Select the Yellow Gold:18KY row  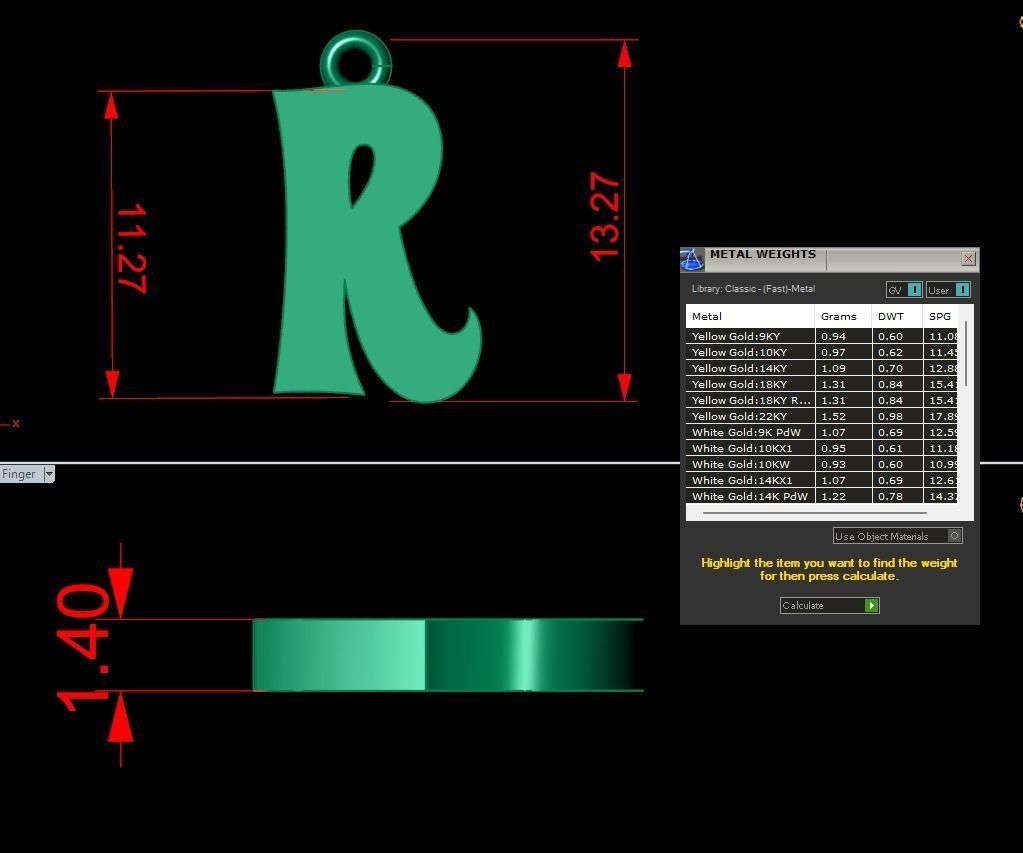tap(821, 384)
